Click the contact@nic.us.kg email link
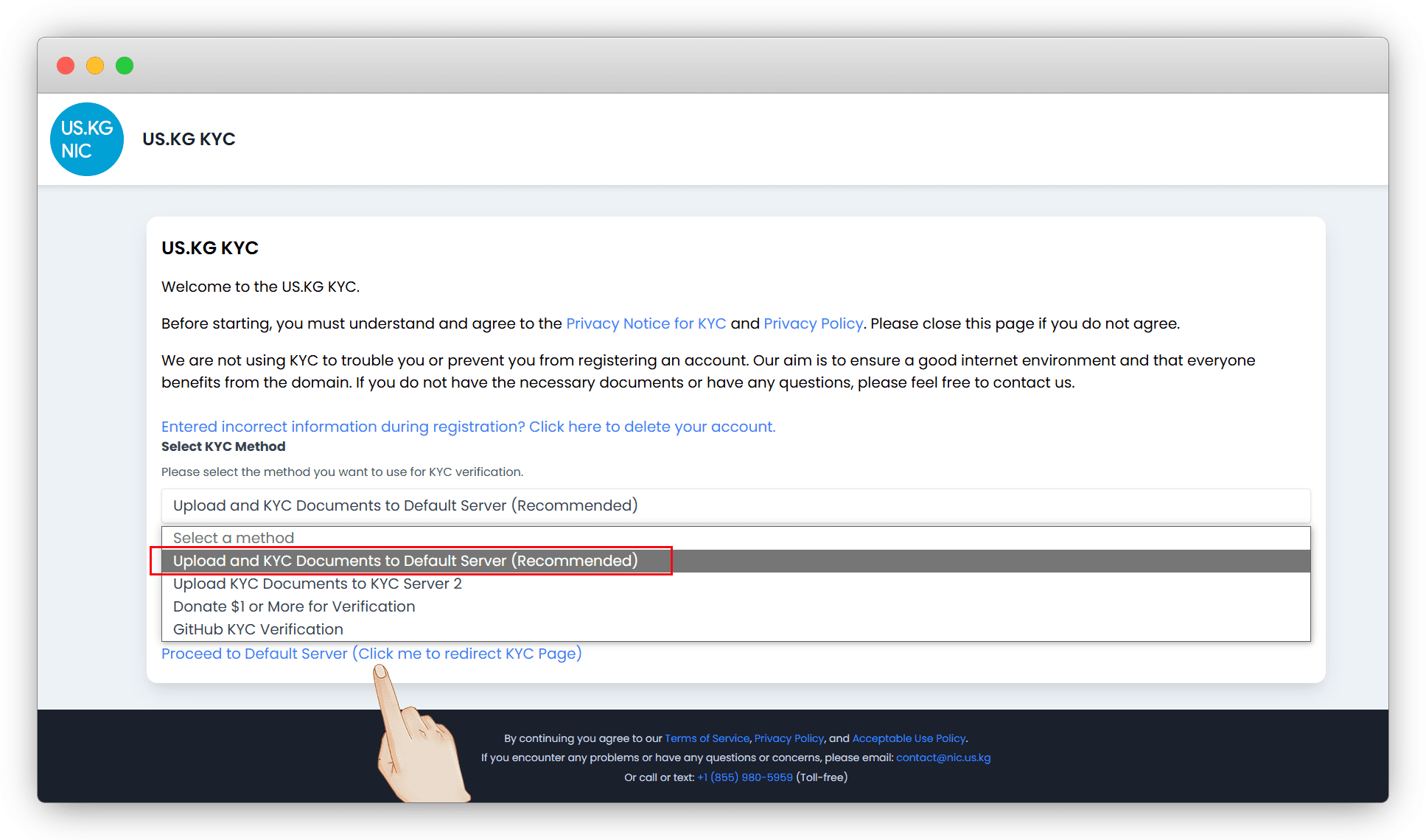Viewport: 1426px width, 840px height. pos(943,757)
